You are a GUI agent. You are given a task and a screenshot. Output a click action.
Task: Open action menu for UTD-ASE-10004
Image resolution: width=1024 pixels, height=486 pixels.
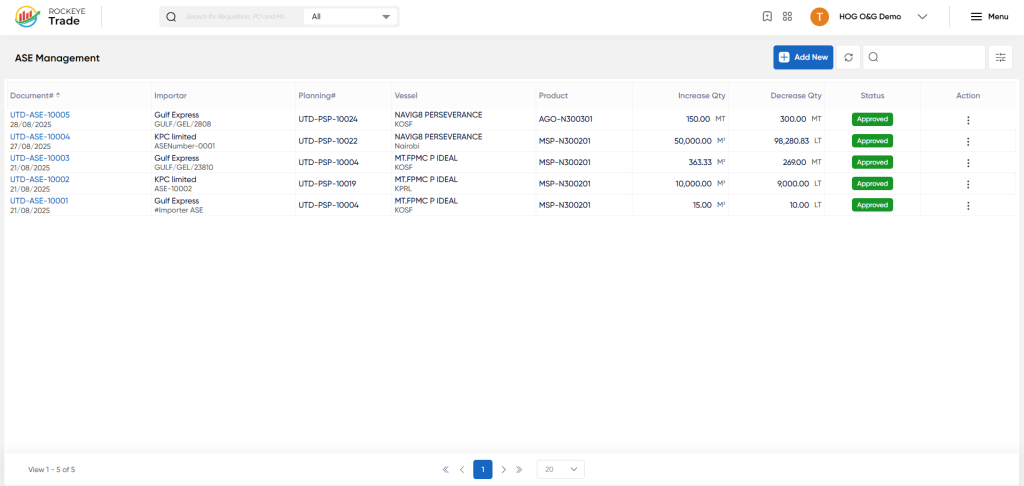968,142
